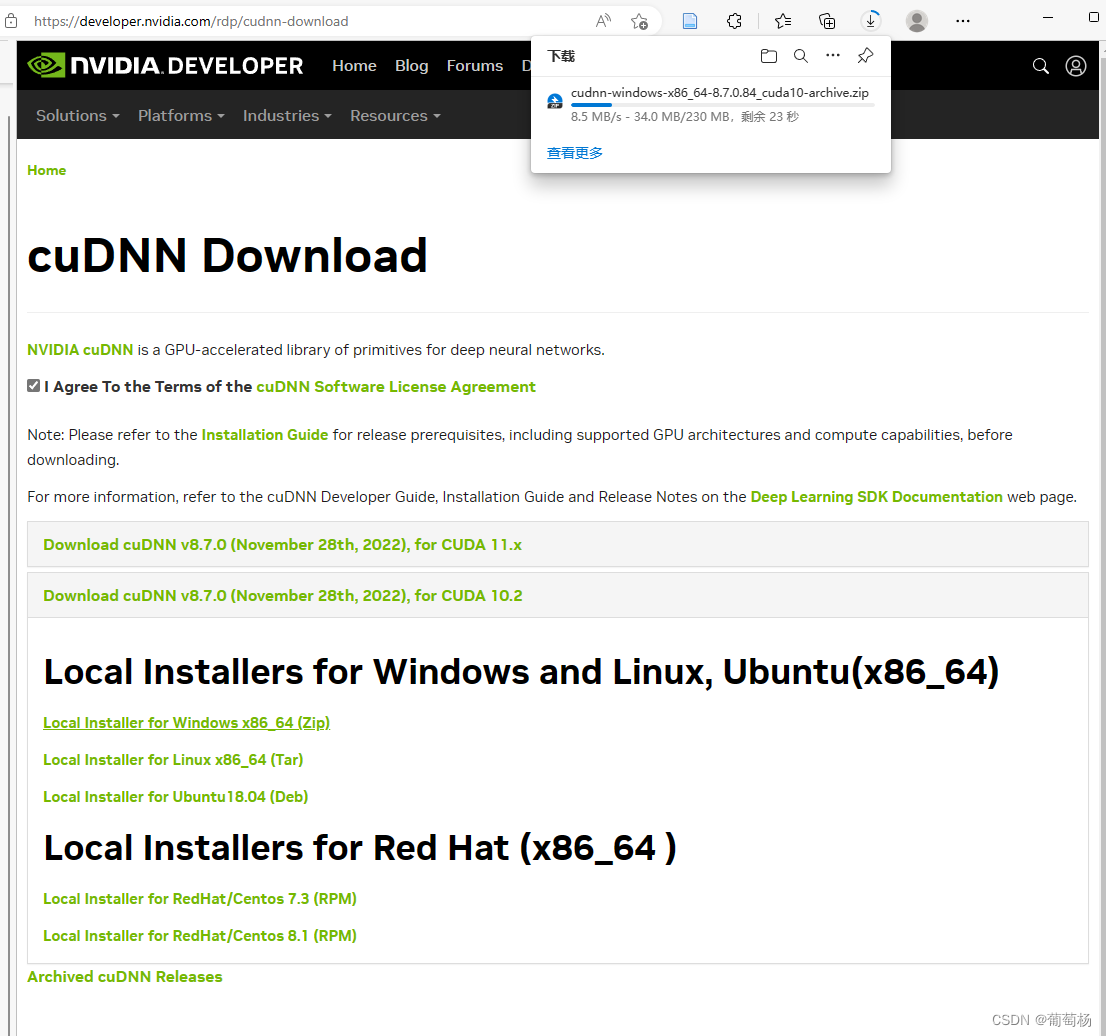Uncheck the I Agree To the Terms checkbox
1106x1036 pixels.
pyautogui.click(x=33, y=384)
